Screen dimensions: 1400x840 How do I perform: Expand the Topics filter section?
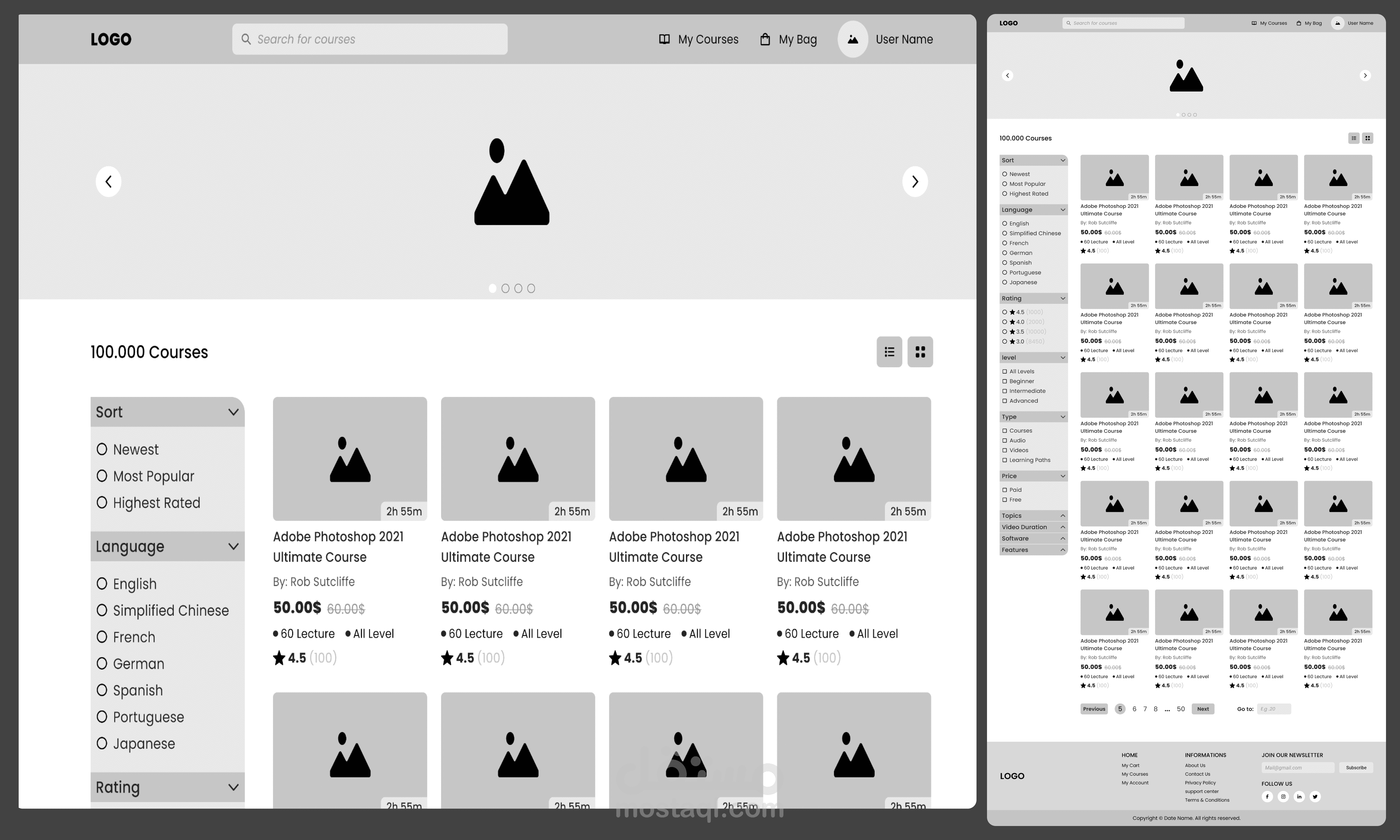(x=1062, y=516)
